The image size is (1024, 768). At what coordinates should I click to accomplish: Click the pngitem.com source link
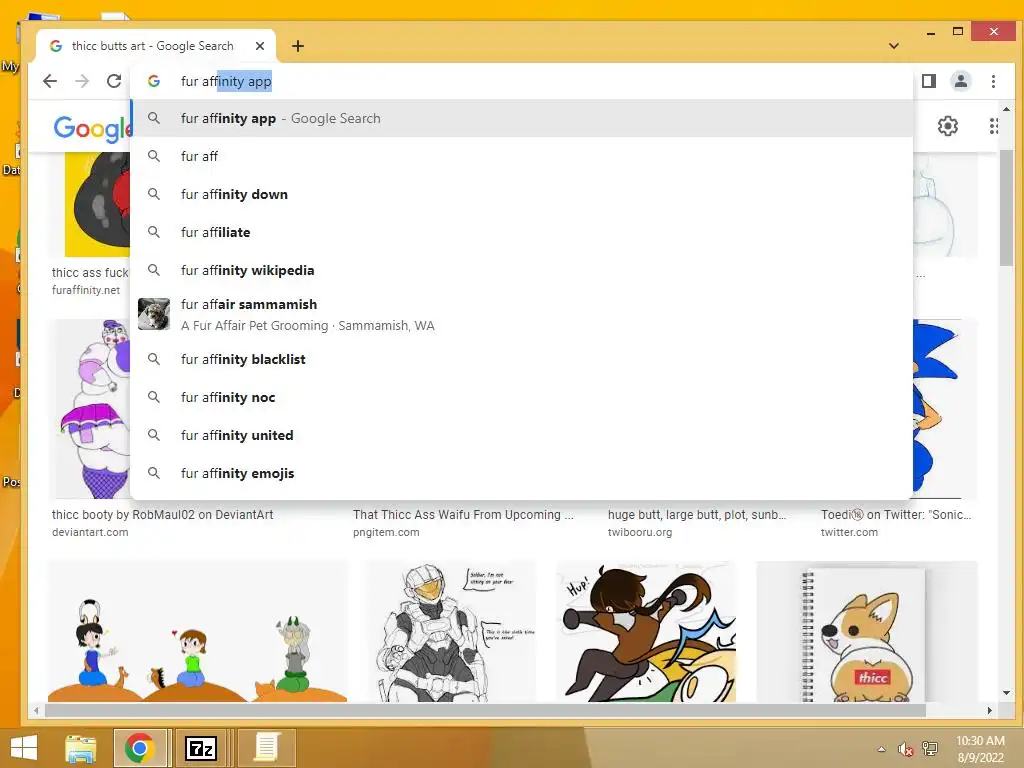pyautogui.click(x=386, y=532)
